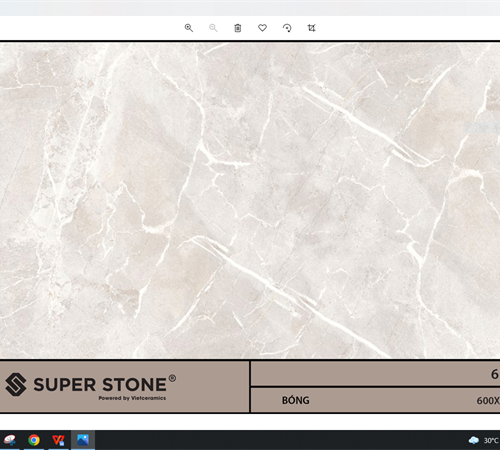Add image to favorites with heart icon
The height and width of the screenshot is (450, 500).
(x=262, y=28)
